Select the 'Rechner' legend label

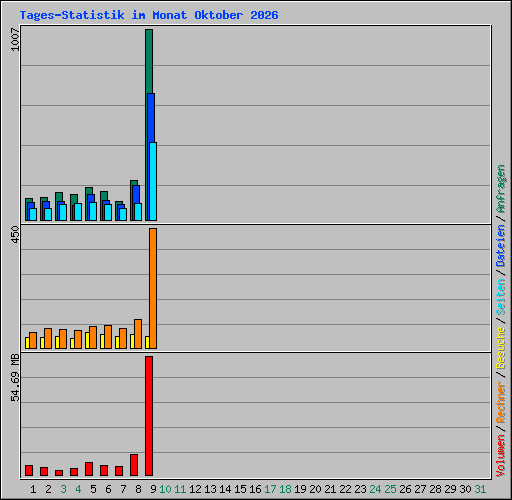pyautogui.click(x=501, y=402)
